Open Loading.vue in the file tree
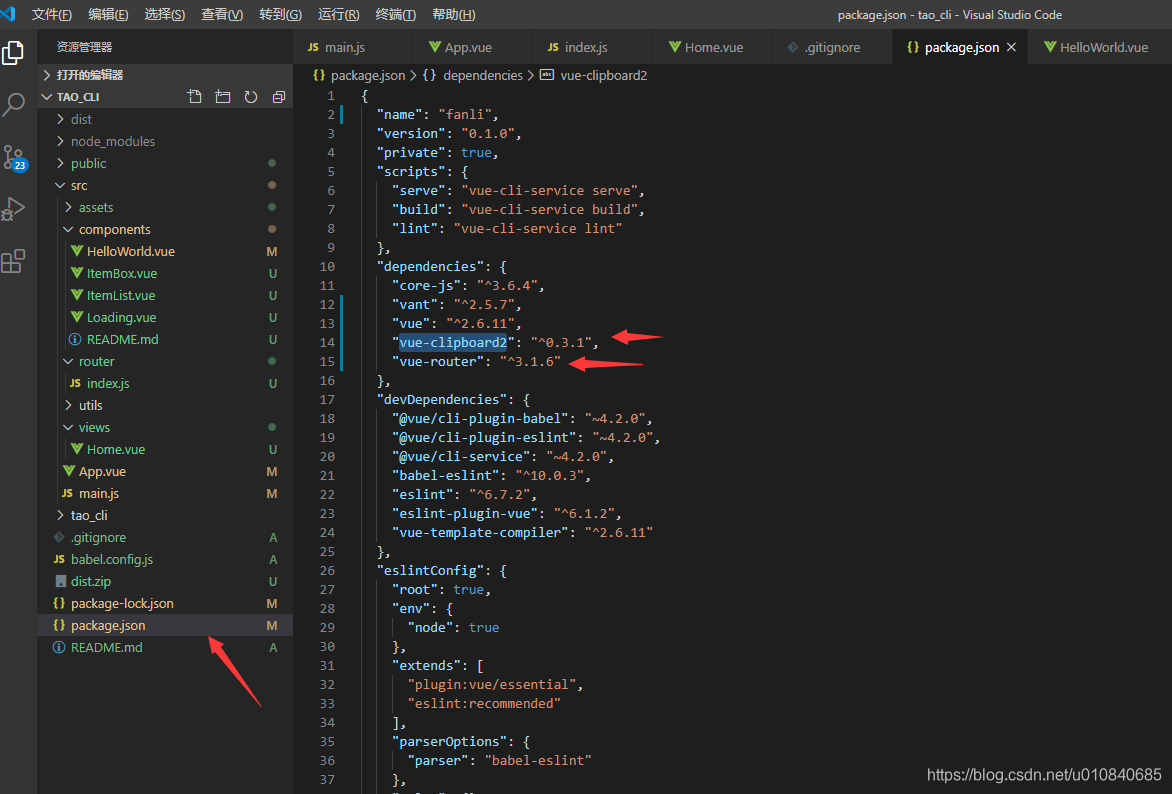Screen dimensions: 1172x794 coord(121,318)
